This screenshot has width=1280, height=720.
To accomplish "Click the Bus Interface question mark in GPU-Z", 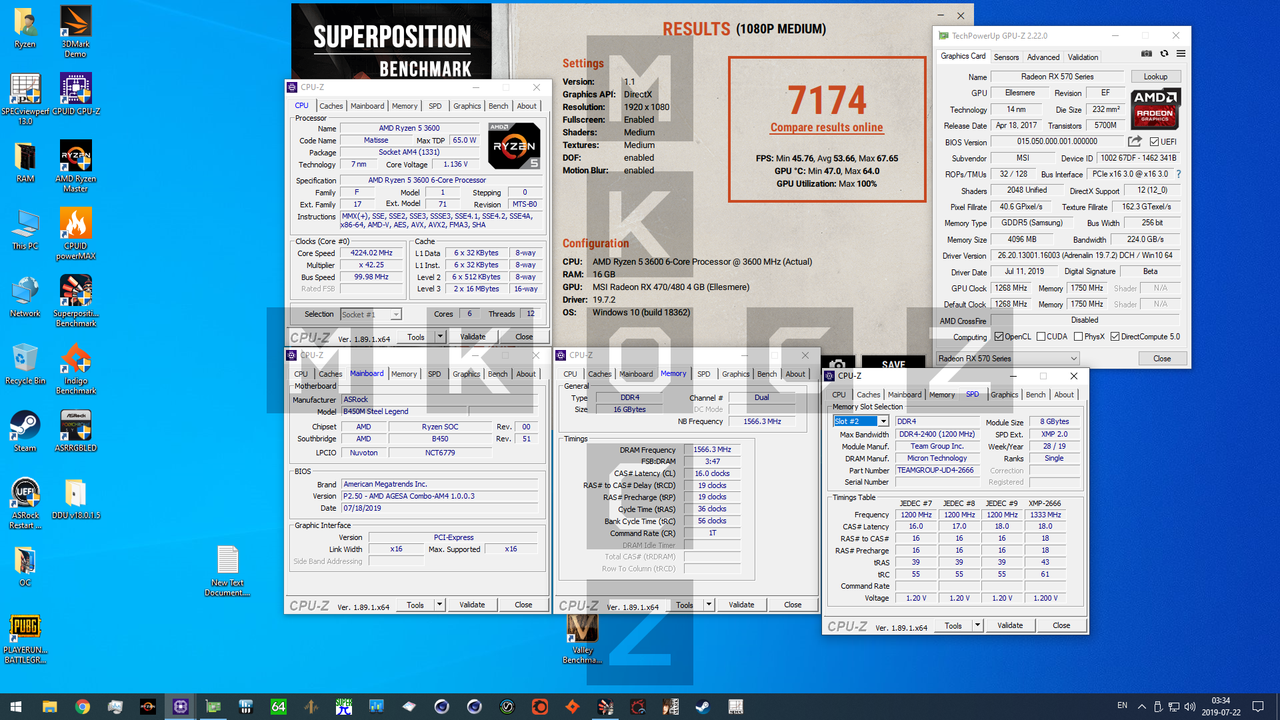I will tap(1179, 174).
